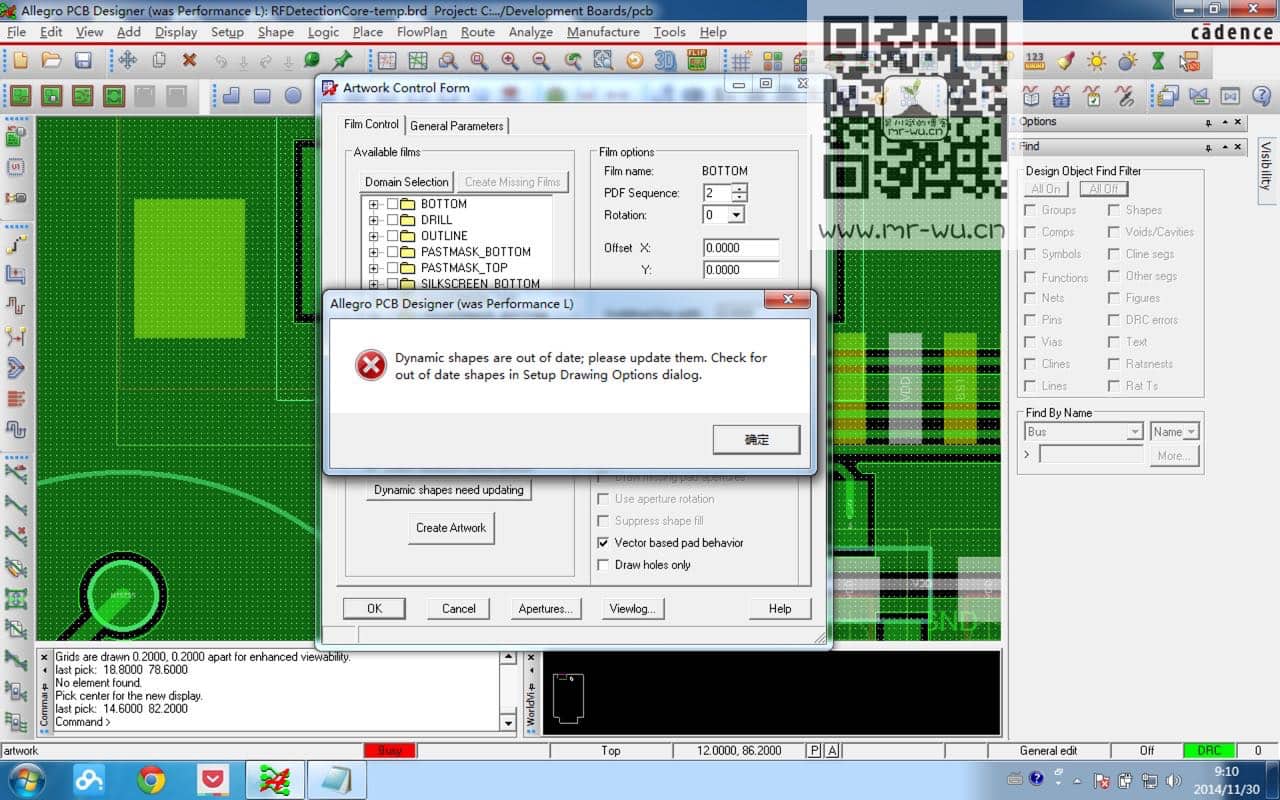Open the Setup menu

tap(227, 32)
